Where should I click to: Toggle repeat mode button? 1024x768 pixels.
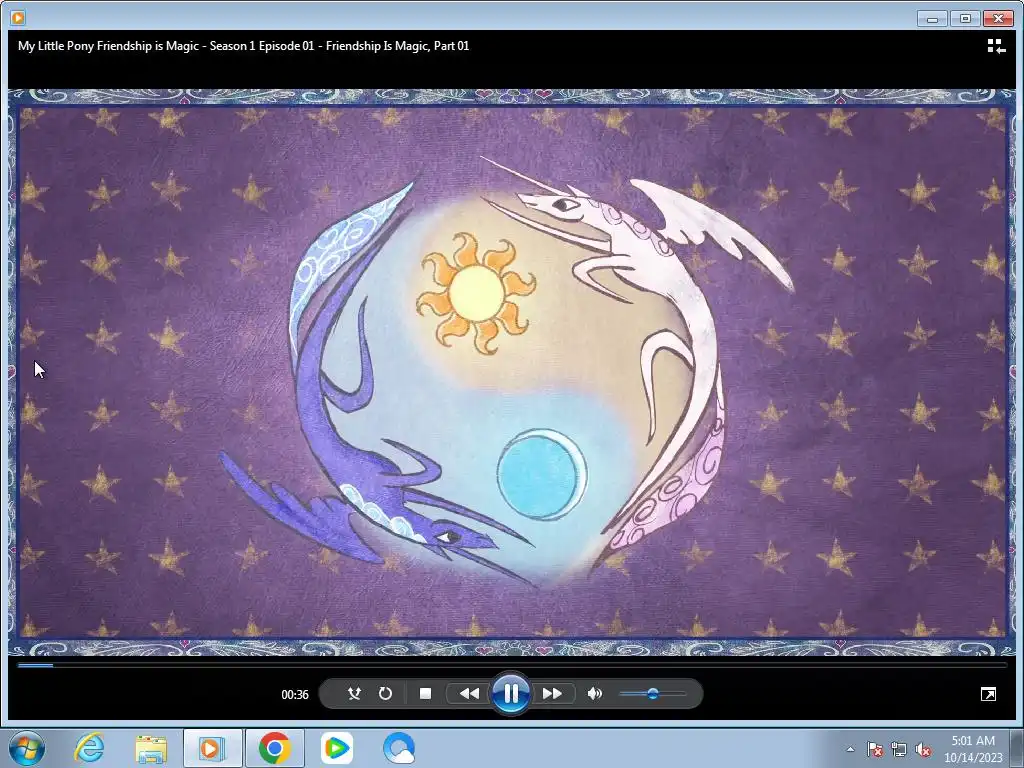coord(385,694)
